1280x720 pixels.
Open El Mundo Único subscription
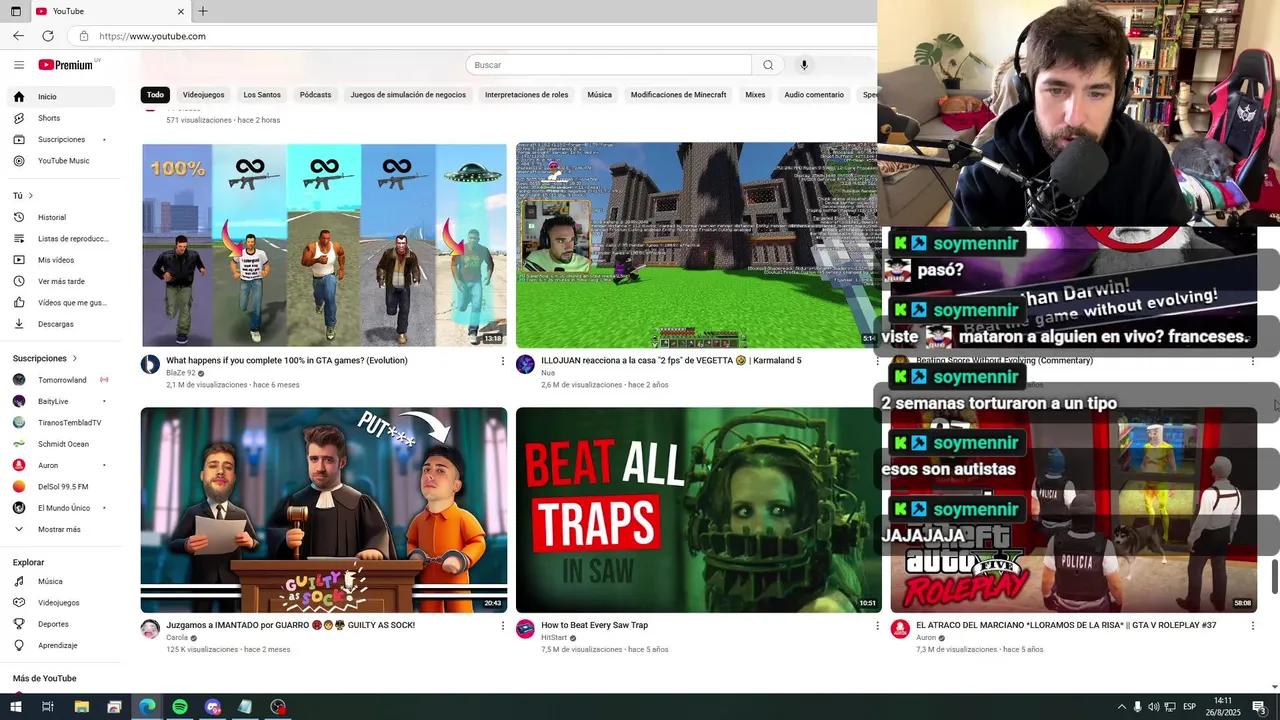coord(62,508)
